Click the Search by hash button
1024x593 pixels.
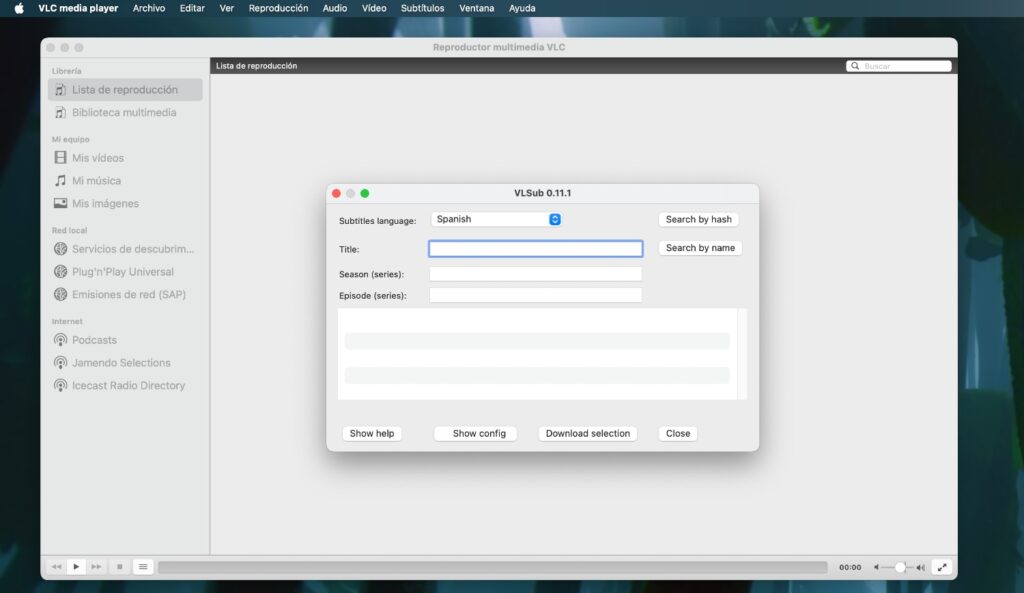(x=698, y=218)
